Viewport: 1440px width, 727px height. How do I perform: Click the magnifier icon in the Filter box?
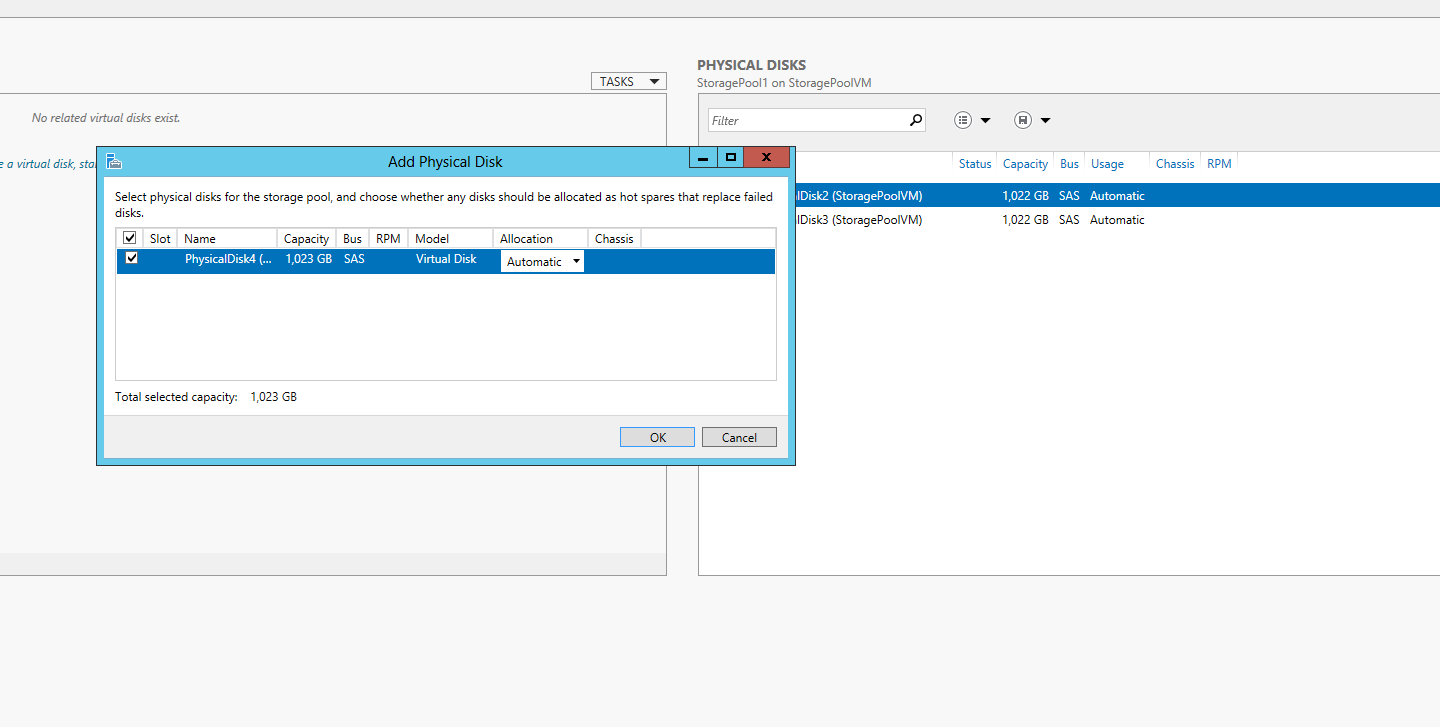(915, 120)
